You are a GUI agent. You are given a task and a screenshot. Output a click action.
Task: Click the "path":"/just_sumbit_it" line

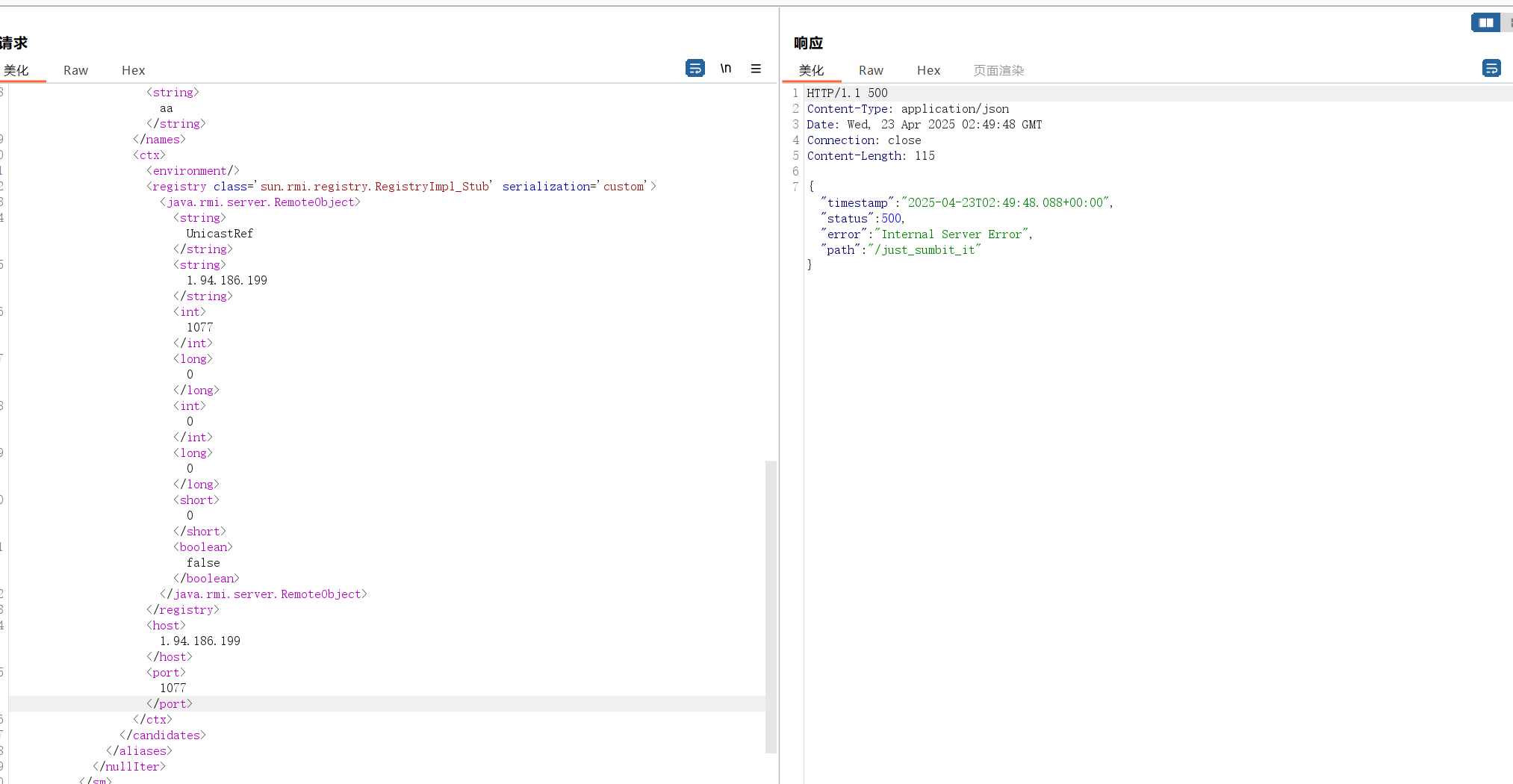[901, 250]
